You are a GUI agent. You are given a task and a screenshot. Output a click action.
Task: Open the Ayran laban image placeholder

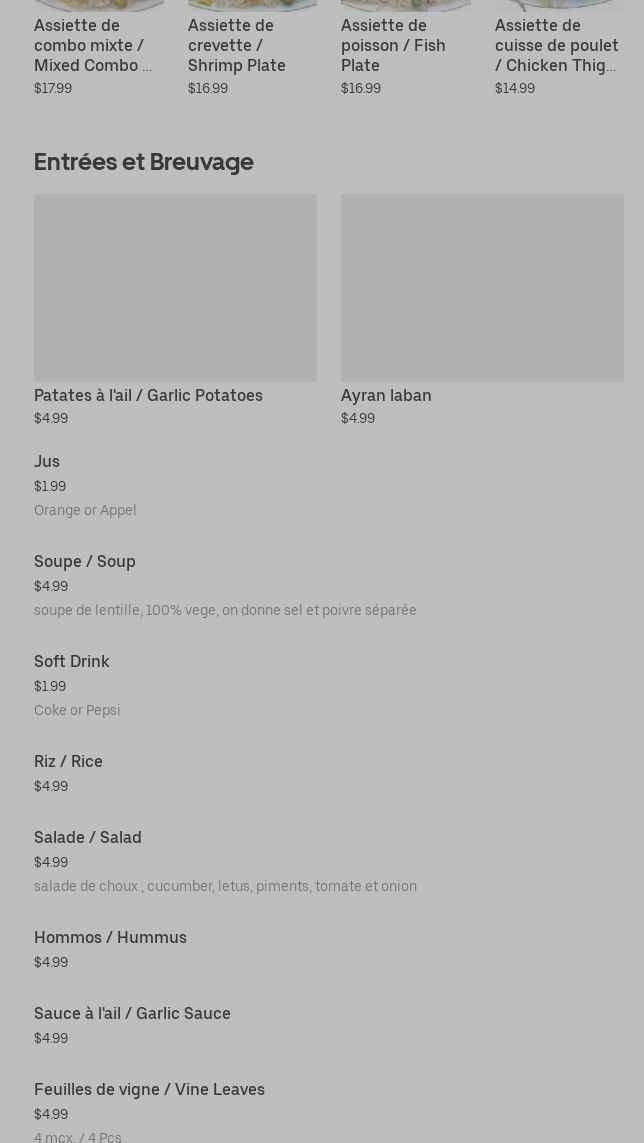(482, 287)
